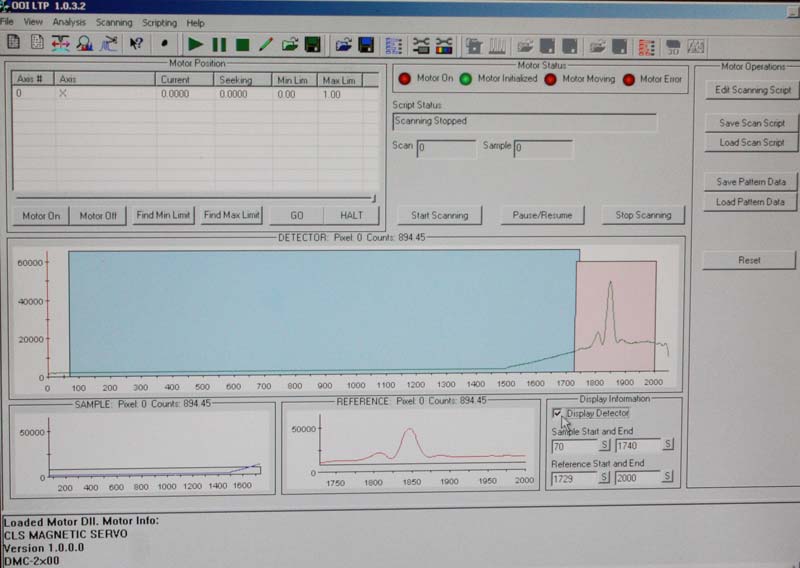Click the Find Min Limit button
This screenshot has height=568, width=800.
tap(163, 215)
